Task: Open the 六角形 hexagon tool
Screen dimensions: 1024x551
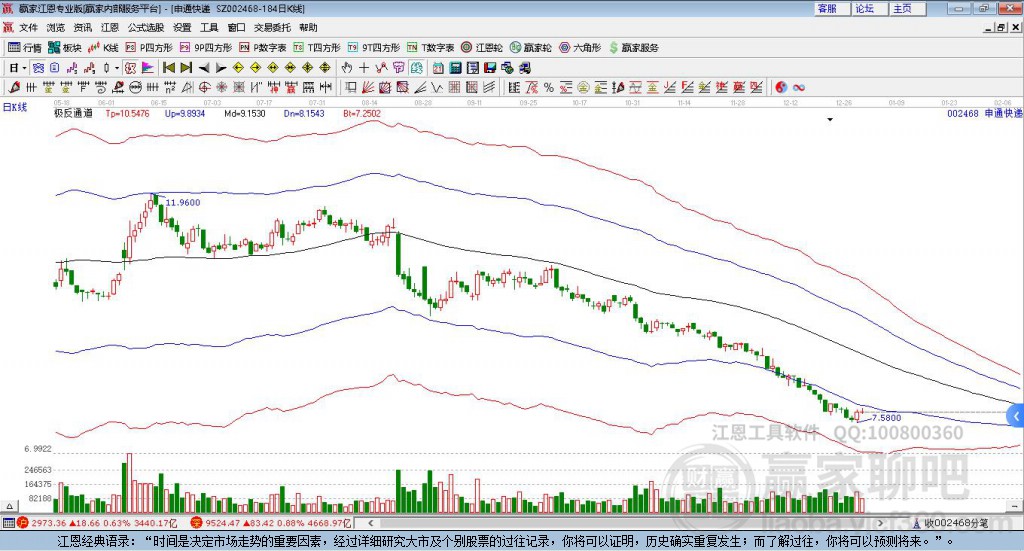Action: [x=580, y=48]
